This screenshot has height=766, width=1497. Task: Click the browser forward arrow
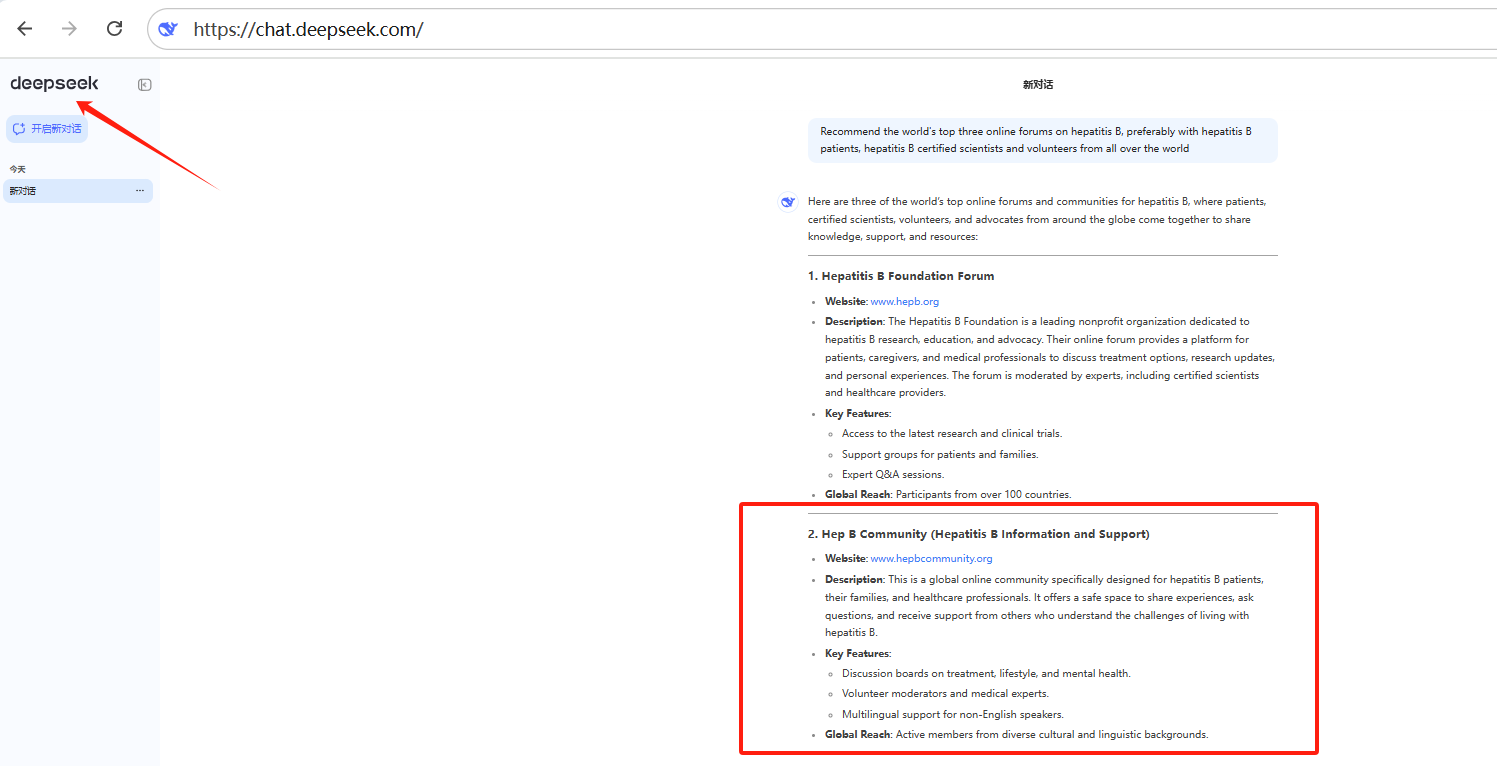tap(69, 29)
